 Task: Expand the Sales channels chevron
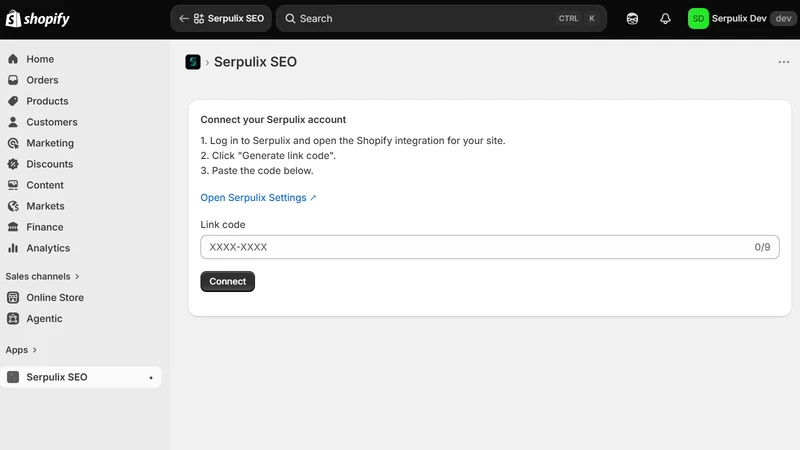pos(78,277)
